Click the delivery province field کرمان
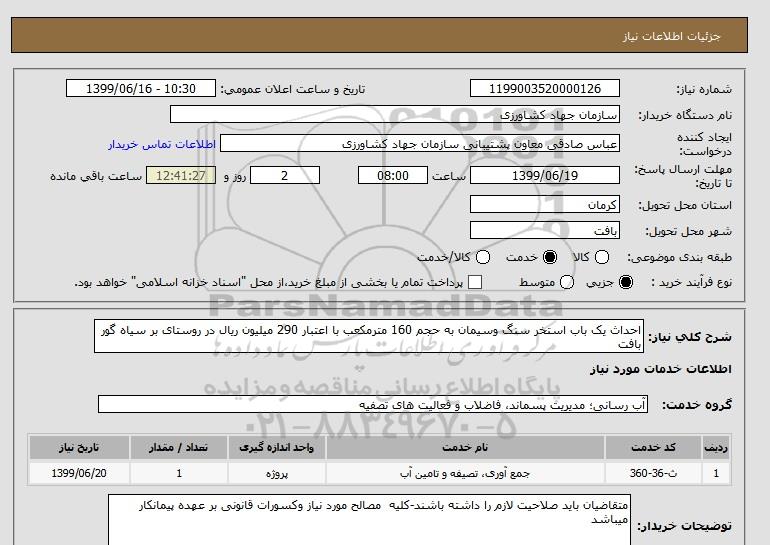Viewport: 770px width, 545px height. 545,204
